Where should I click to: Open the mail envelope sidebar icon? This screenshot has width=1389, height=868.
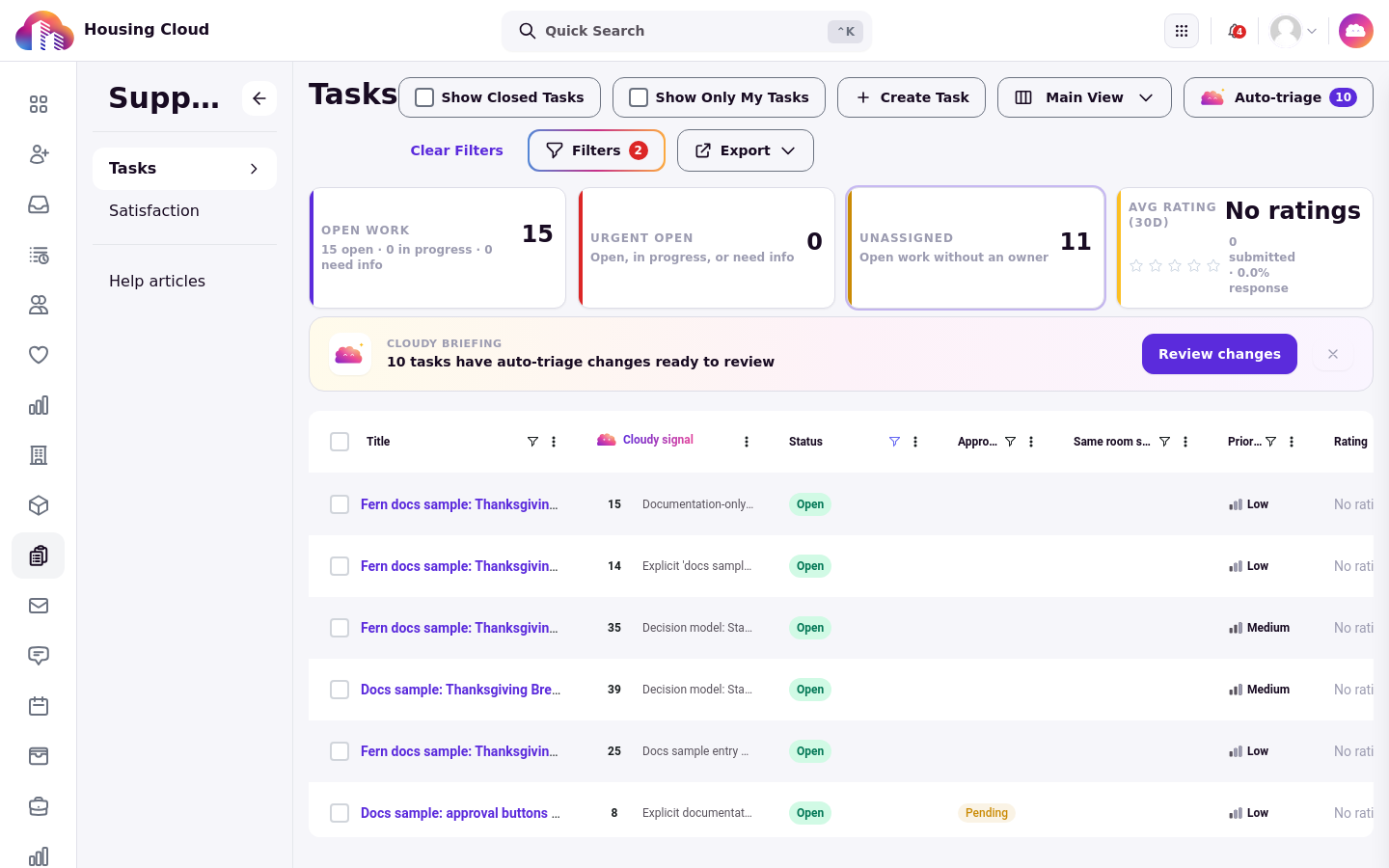coord(39,606)
